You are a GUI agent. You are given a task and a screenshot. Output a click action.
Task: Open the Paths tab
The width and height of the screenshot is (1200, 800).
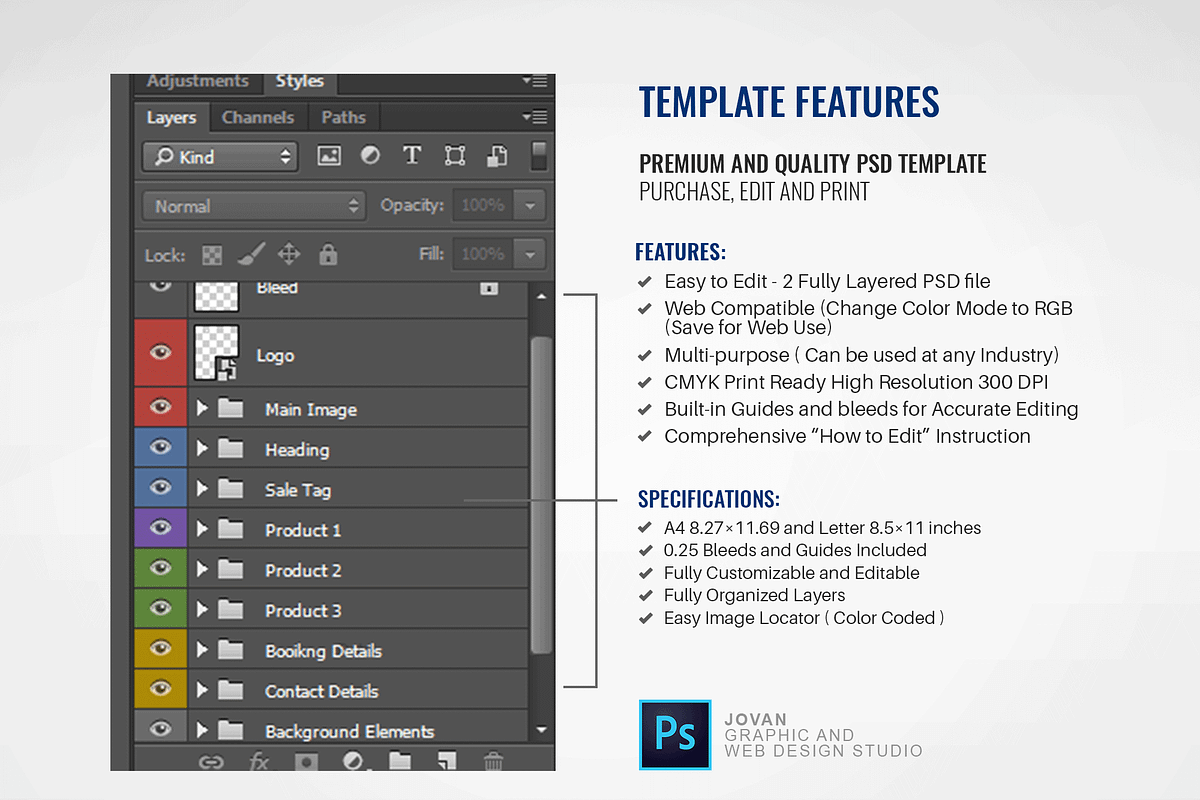click(x=343, y=117)
